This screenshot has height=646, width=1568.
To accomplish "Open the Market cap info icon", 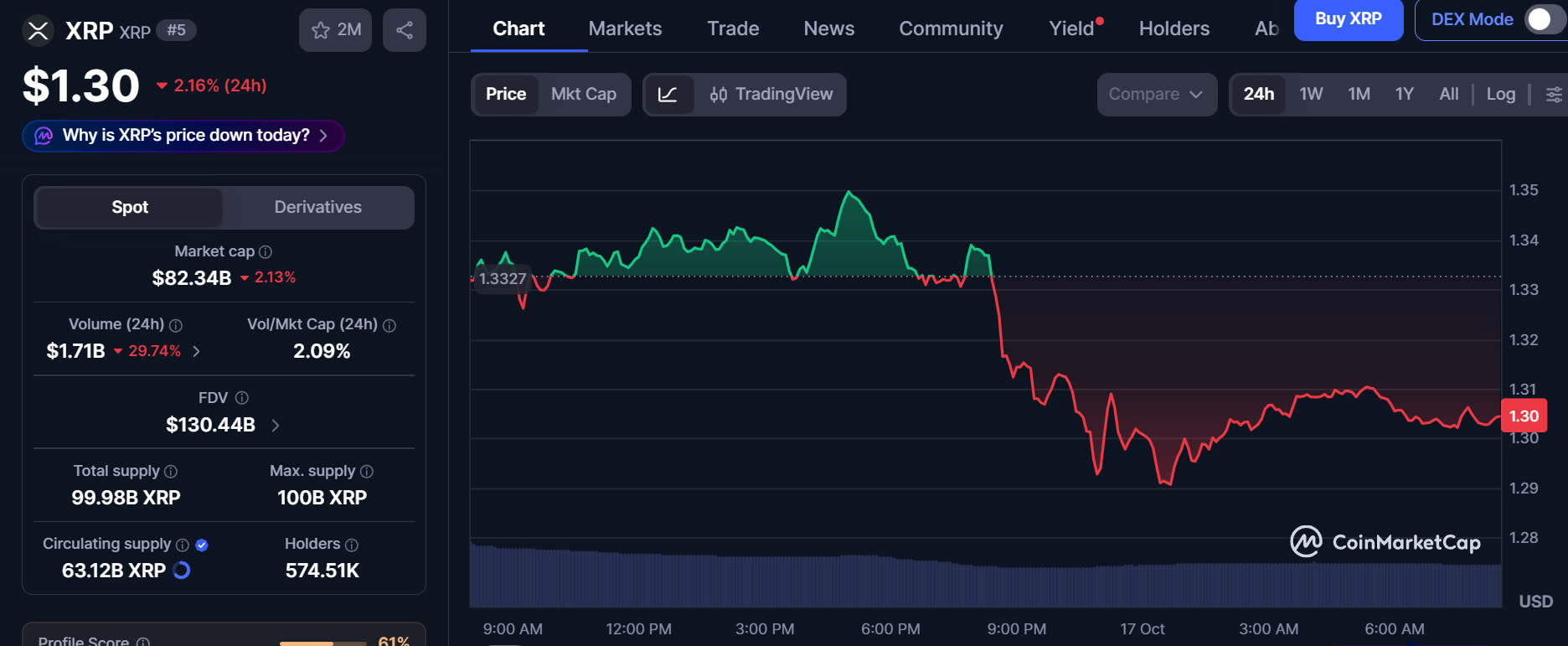I will (266, 251).
